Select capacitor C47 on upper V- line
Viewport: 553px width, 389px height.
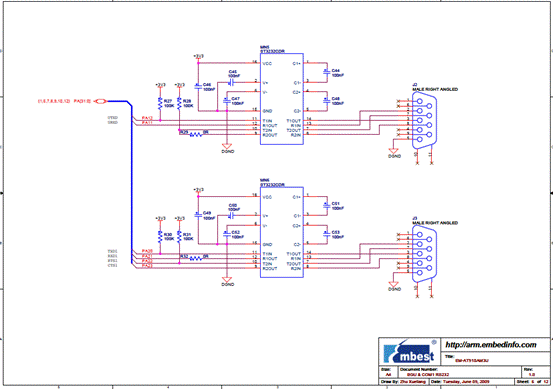pos(227,101)
